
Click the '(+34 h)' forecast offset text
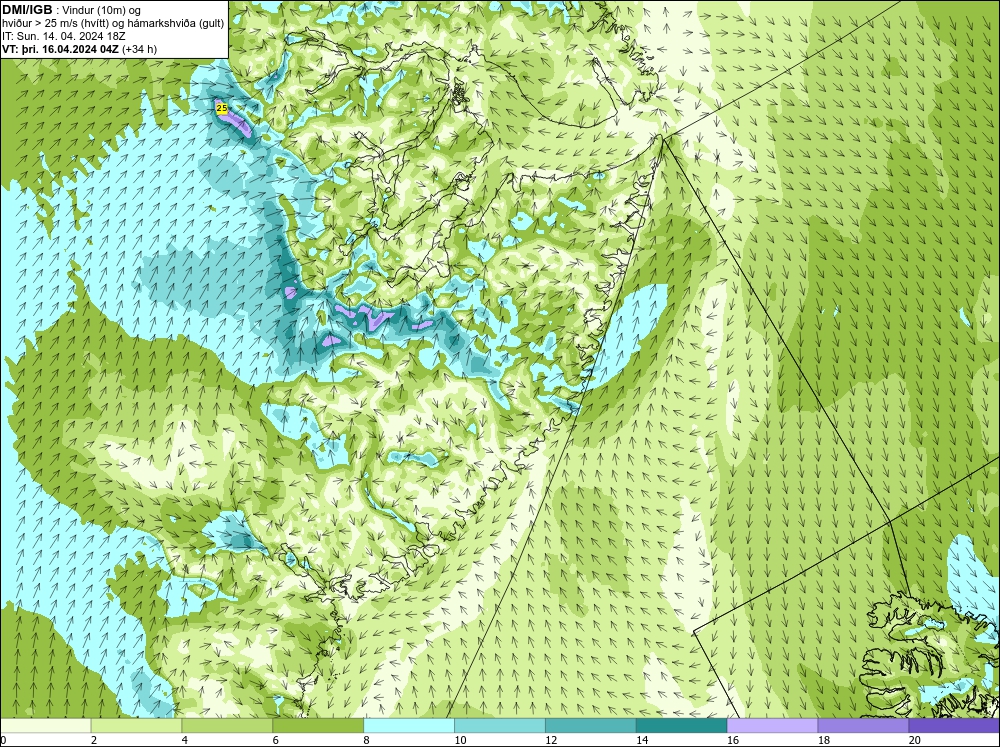pos(140,48)
